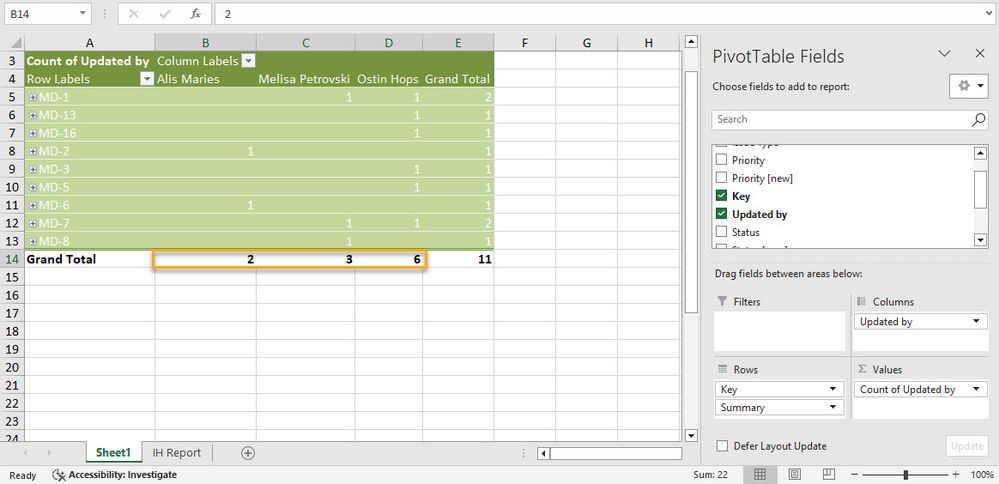This screenshot has width=999, height=484.
Task: Uncheck the Key field checkbox
Action: 722,196
